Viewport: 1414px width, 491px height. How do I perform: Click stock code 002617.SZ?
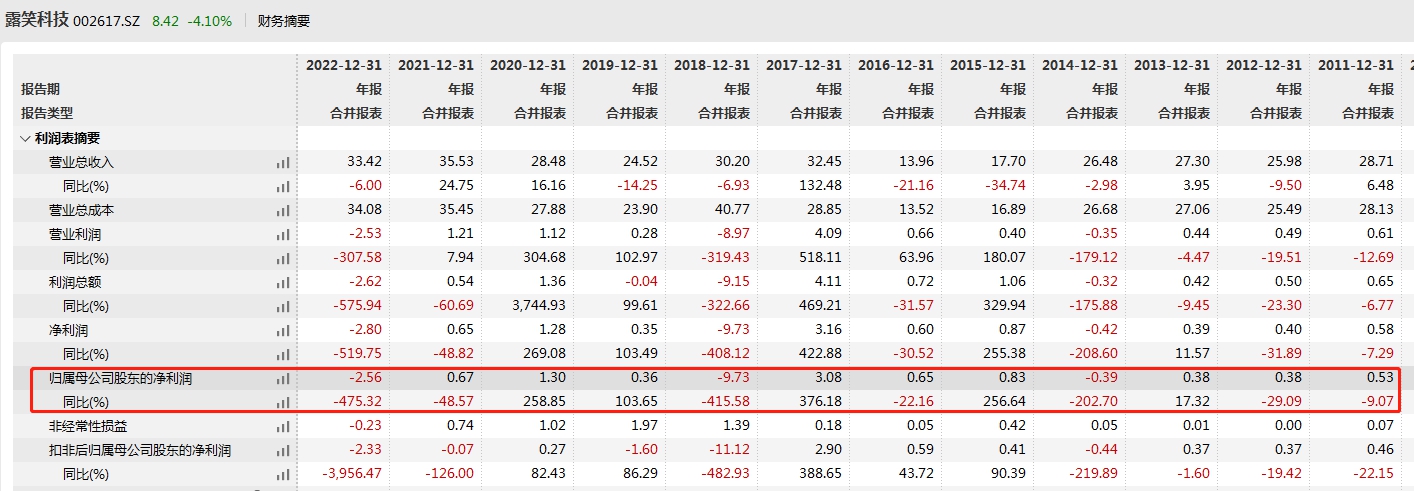click(x=106, y=20)
